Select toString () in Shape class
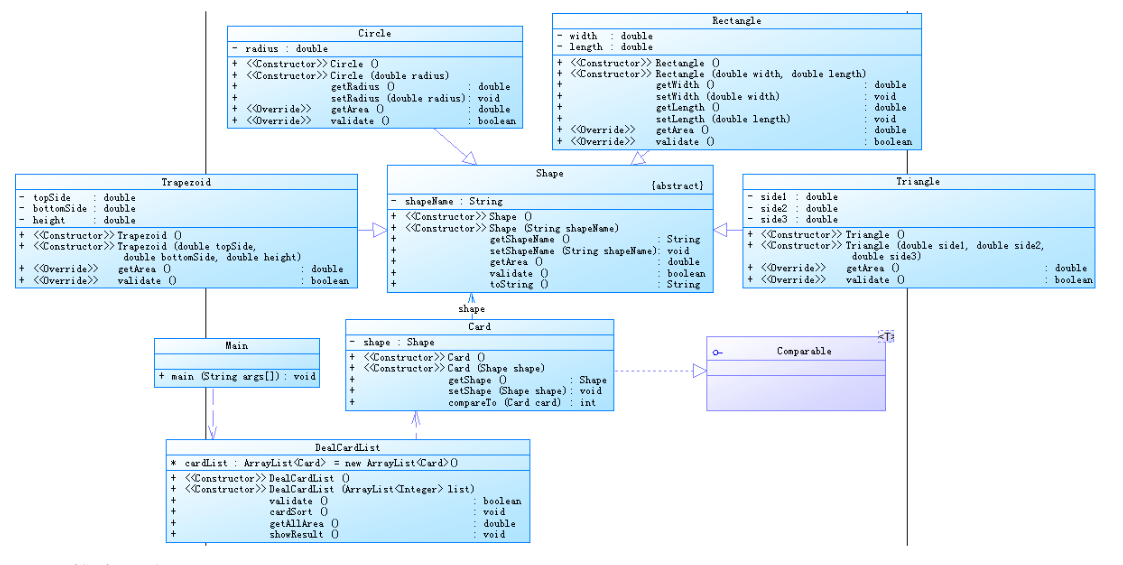This screenshot has width=1123, height=565. coord(519,284)
